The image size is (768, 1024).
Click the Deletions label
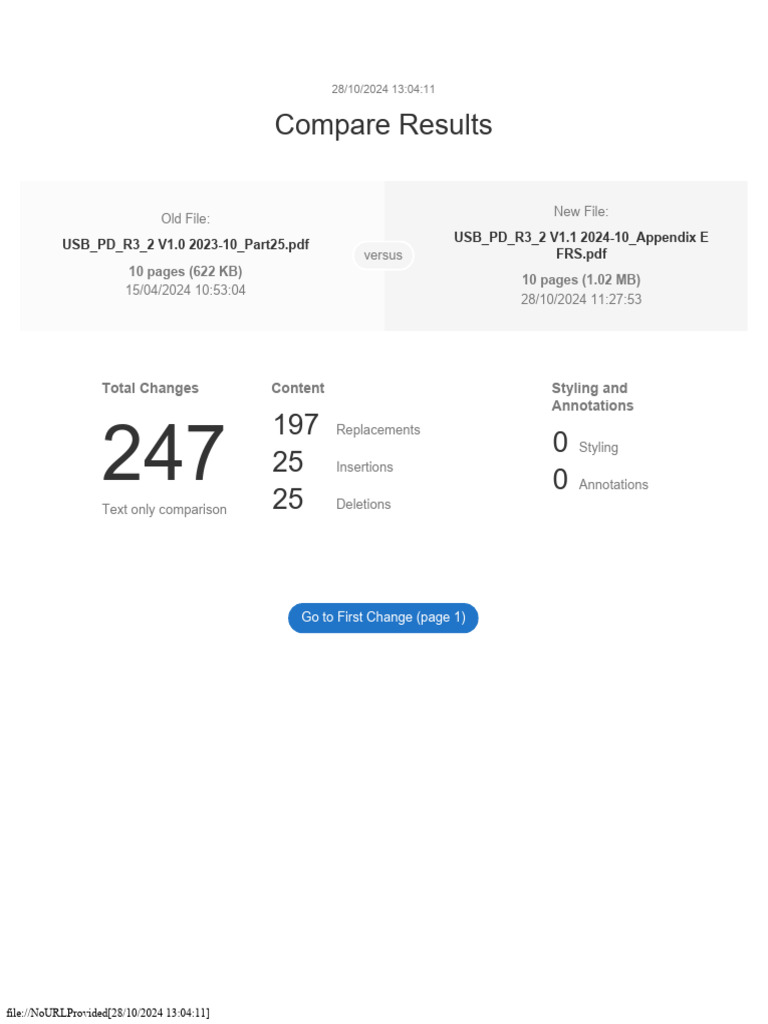(x=363, y=504)
